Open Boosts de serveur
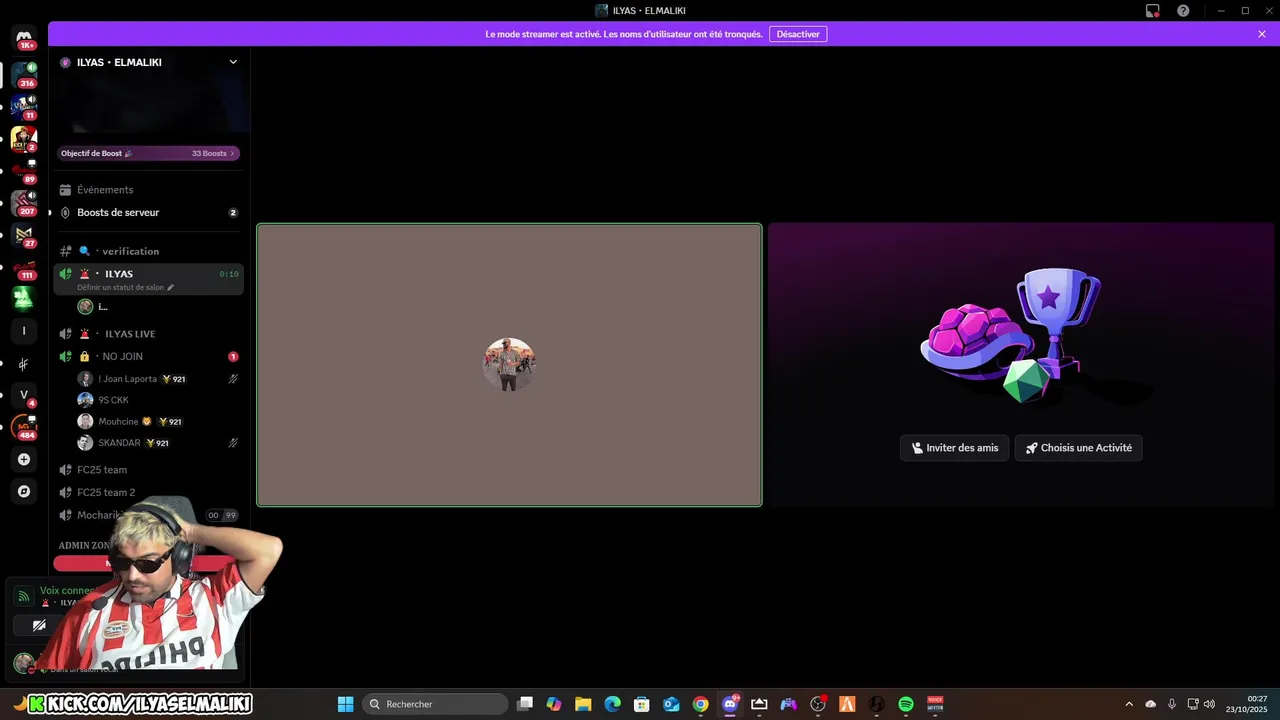 118,212
